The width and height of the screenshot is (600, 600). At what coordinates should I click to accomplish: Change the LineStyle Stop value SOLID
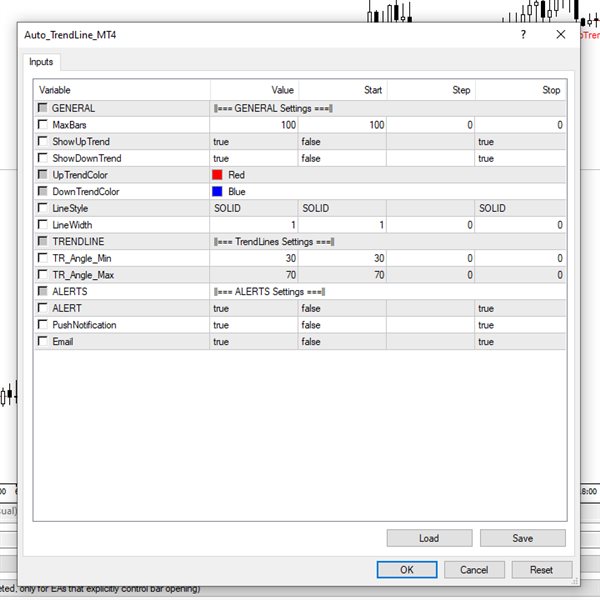tap(520, 208)
